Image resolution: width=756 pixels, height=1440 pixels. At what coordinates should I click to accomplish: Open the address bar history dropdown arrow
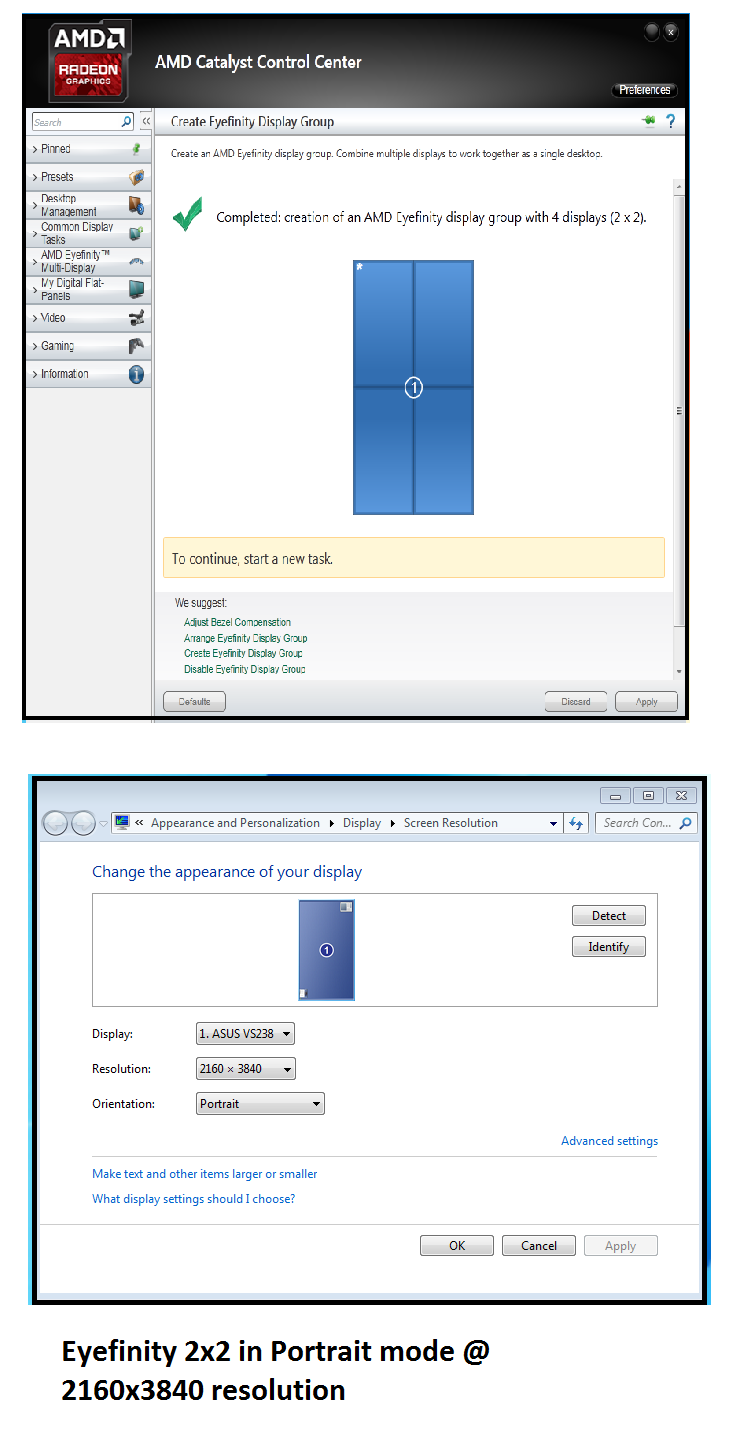click(553, 823)
